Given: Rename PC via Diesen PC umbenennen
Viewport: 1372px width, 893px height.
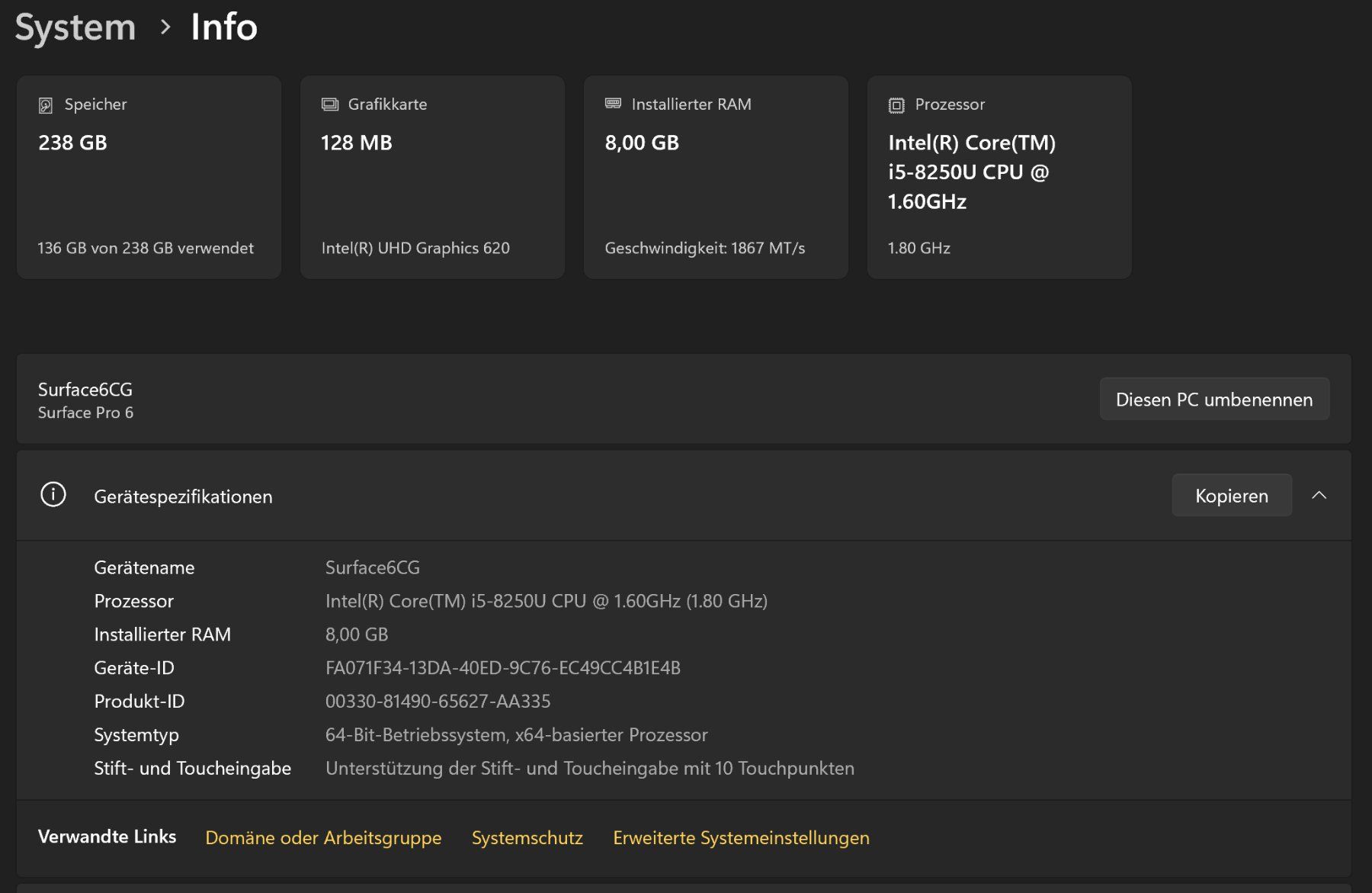Looking at the screenshot, I should [x=1214, y=399].
